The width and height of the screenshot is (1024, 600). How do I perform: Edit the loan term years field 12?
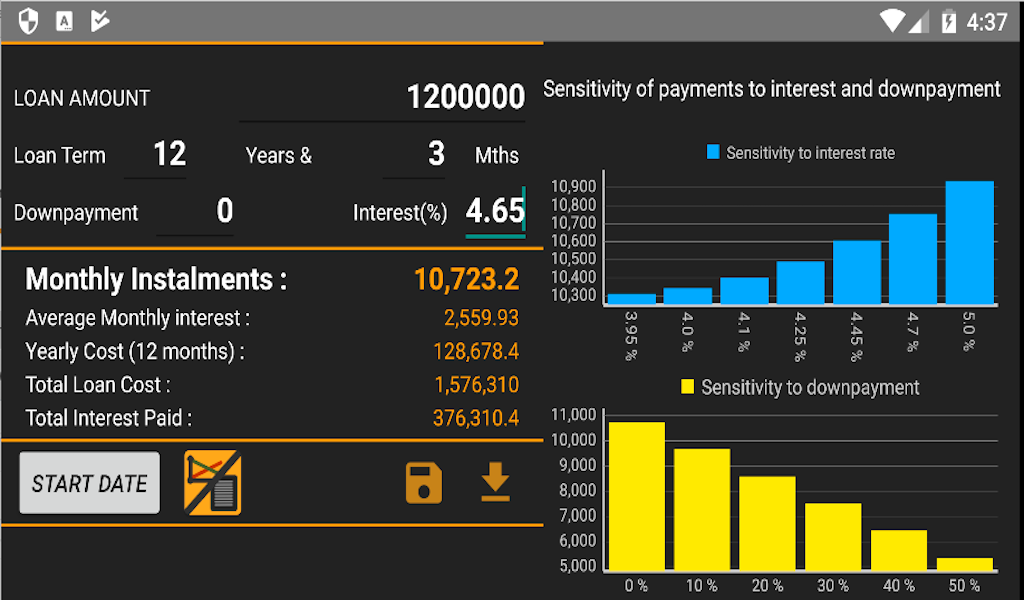point(155,154)
